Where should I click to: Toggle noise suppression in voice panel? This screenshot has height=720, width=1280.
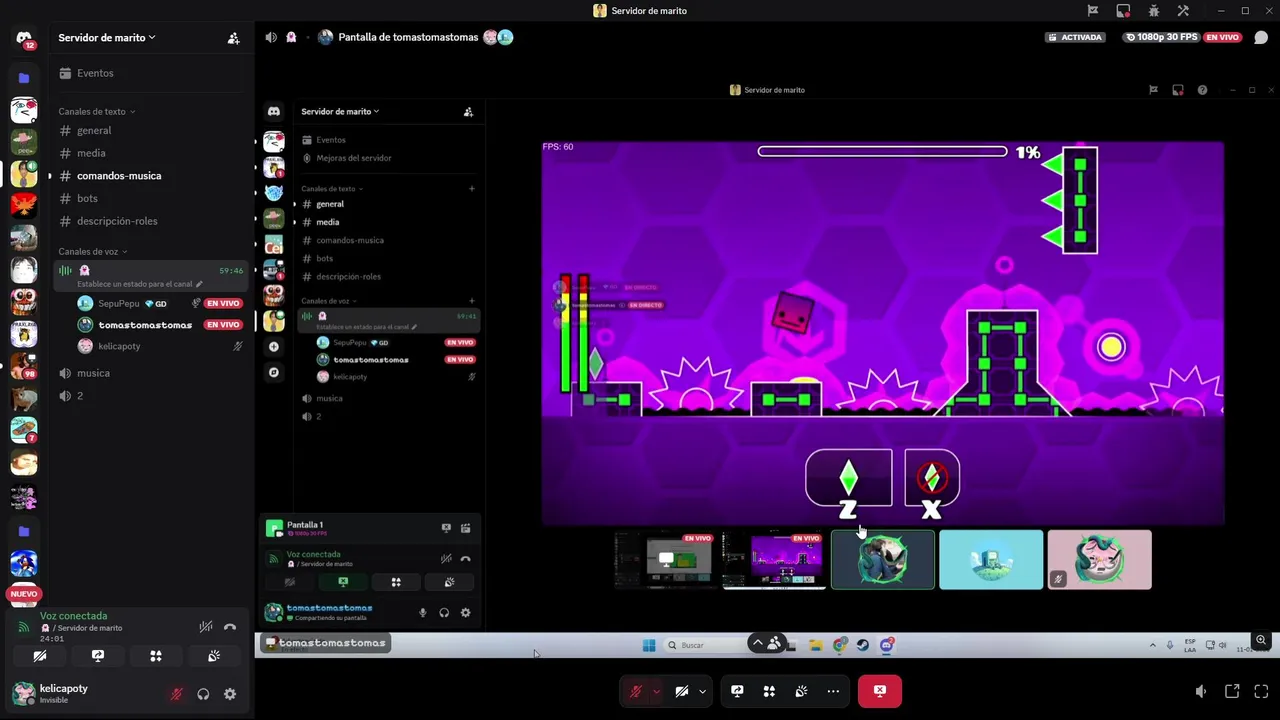coord(205,627)
